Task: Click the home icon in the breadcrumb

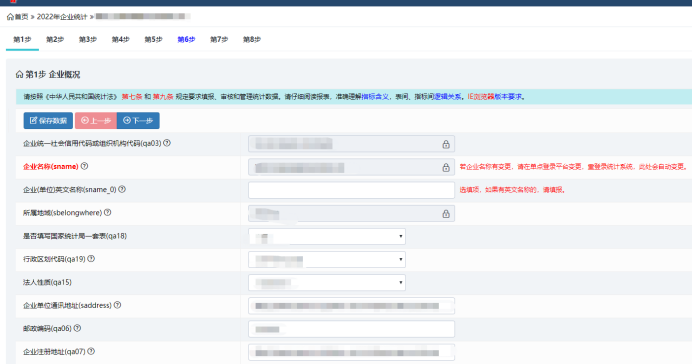Action: (x=10, y=17)
